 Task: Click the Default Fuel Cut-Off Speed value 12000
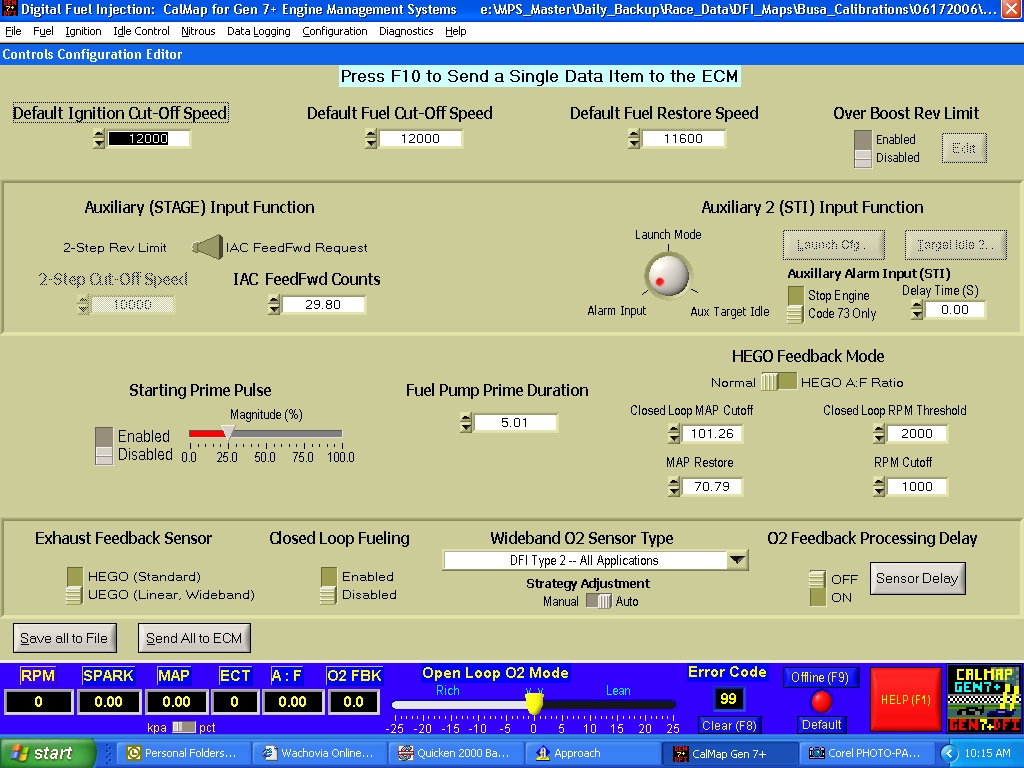(x=421, y=138)
